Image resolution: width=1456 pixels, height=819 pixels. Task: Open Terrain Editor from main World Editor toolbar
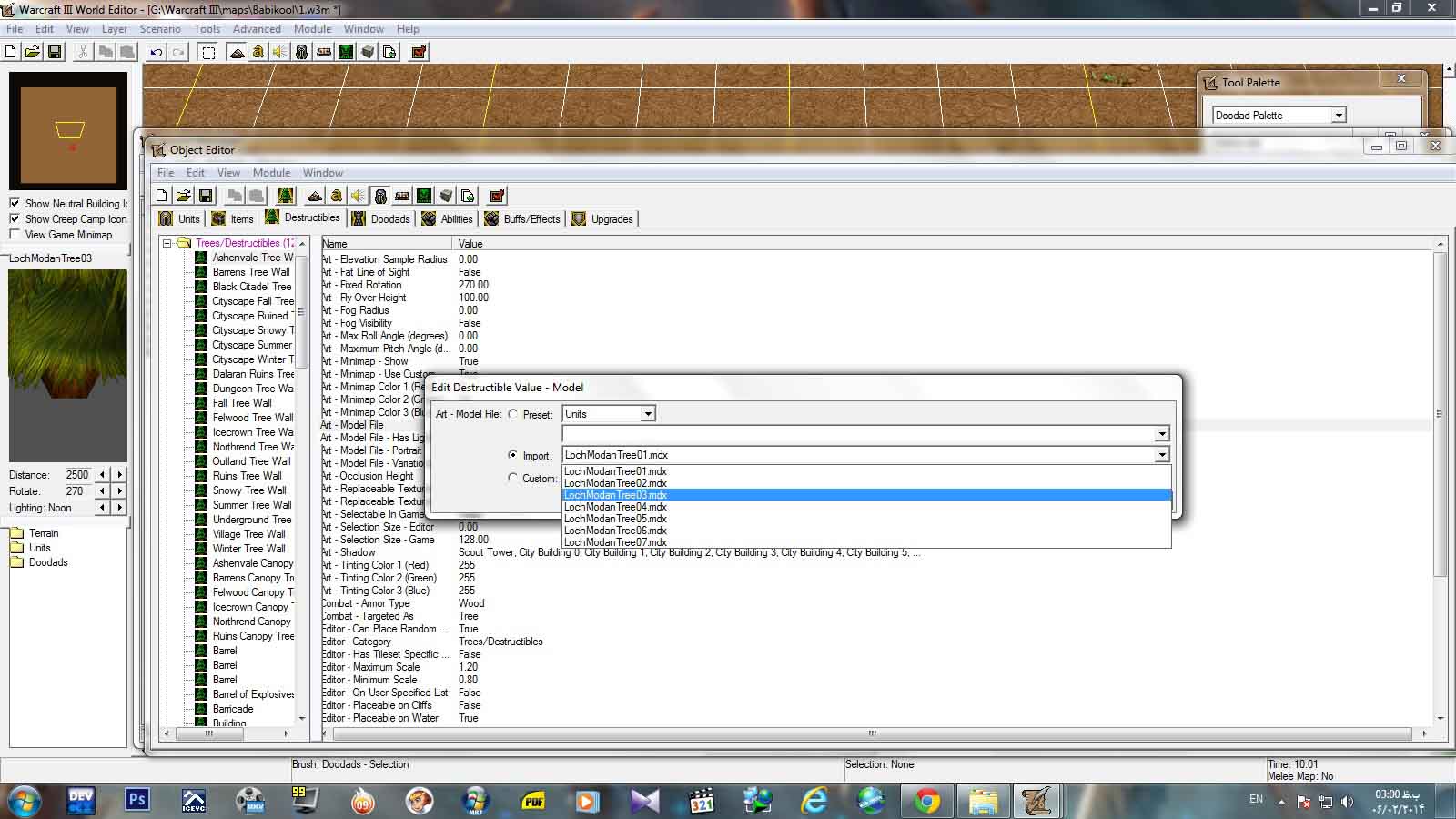click(x=237, y=52)
